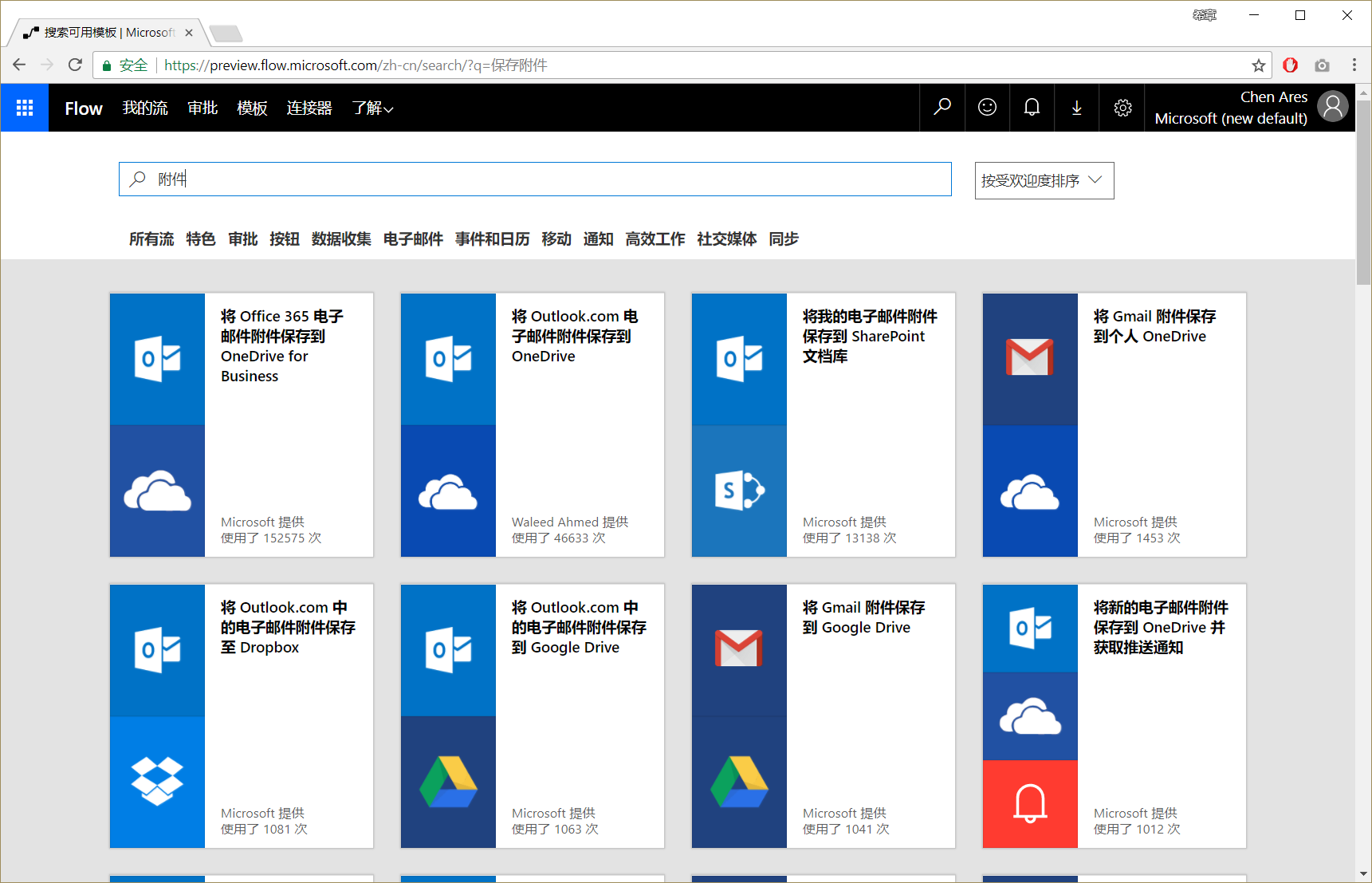Open the feedback smiley icon
Screen dimensions: 1372x883
tap(987, 107)
